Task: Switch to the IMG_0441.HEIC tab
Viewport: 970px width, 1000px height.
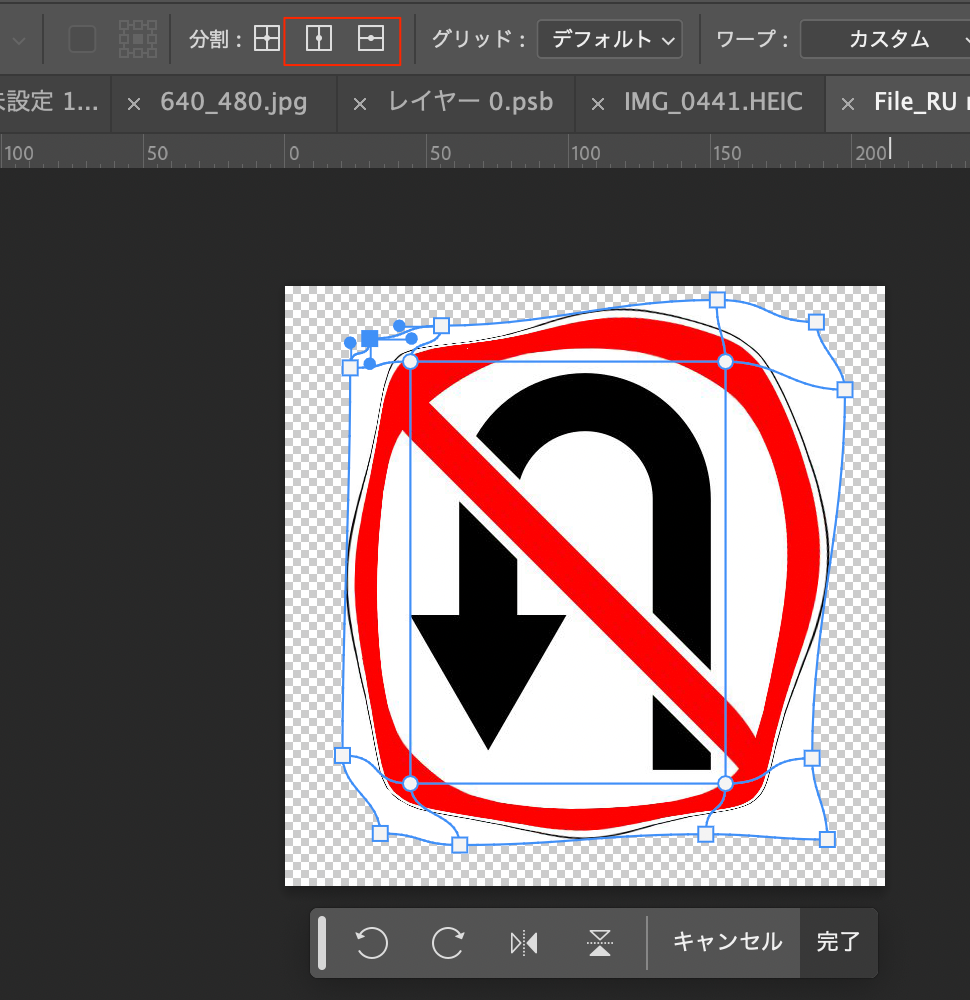Action: [713, 102]
